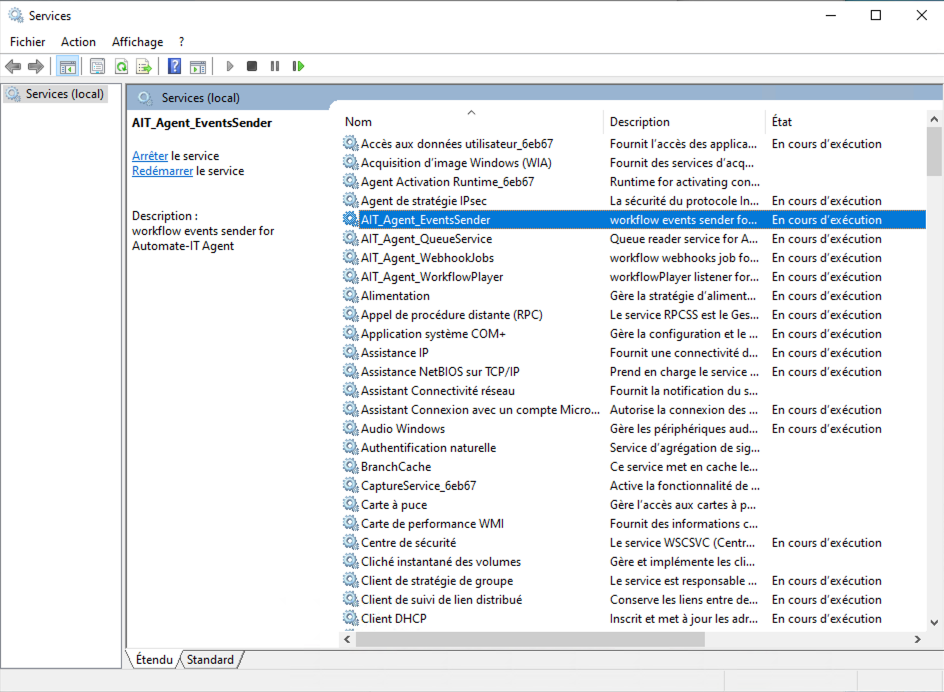
Task: Select Client de suivi de lien distribué
Action: pos(441,599)
